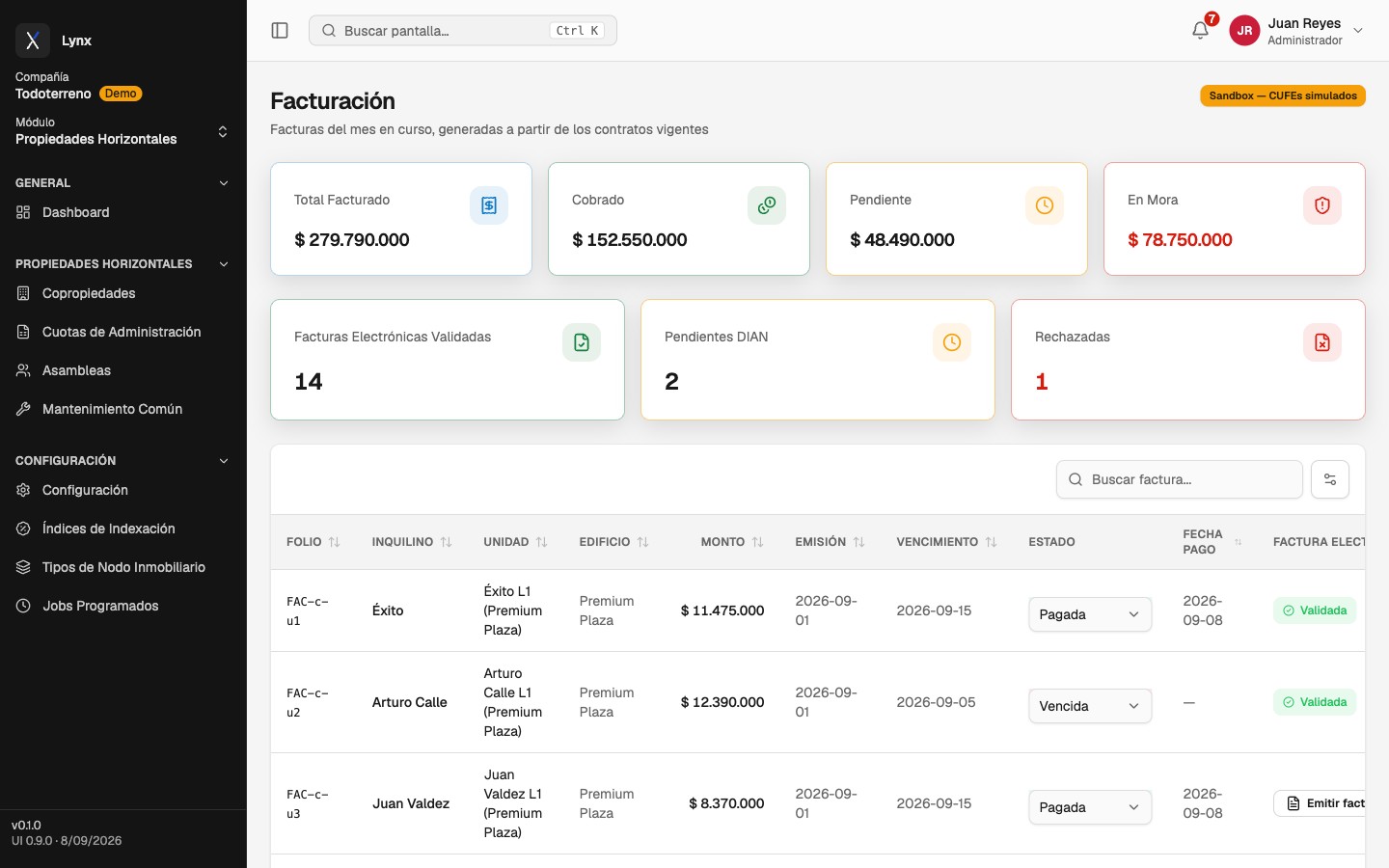Click the Cobrado amount $ 152.550.000
Viewport: 1389px width, 868px height.
[630, 240]
